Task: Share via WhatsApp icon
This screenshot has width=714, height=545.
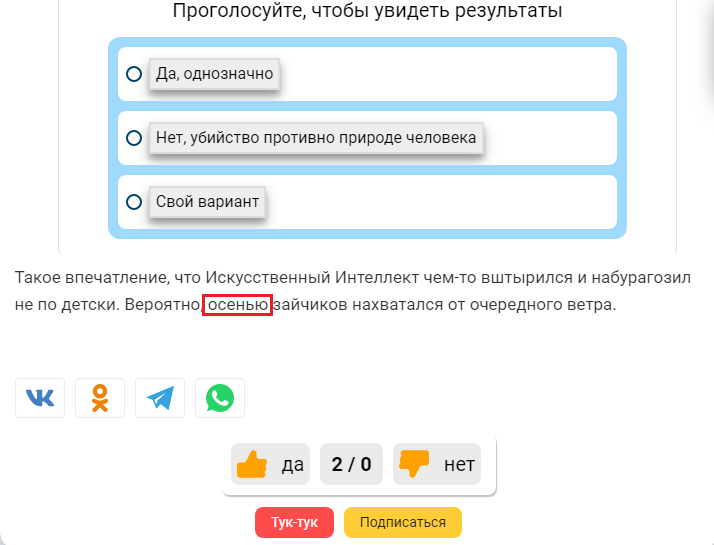Action: point(220,398)
